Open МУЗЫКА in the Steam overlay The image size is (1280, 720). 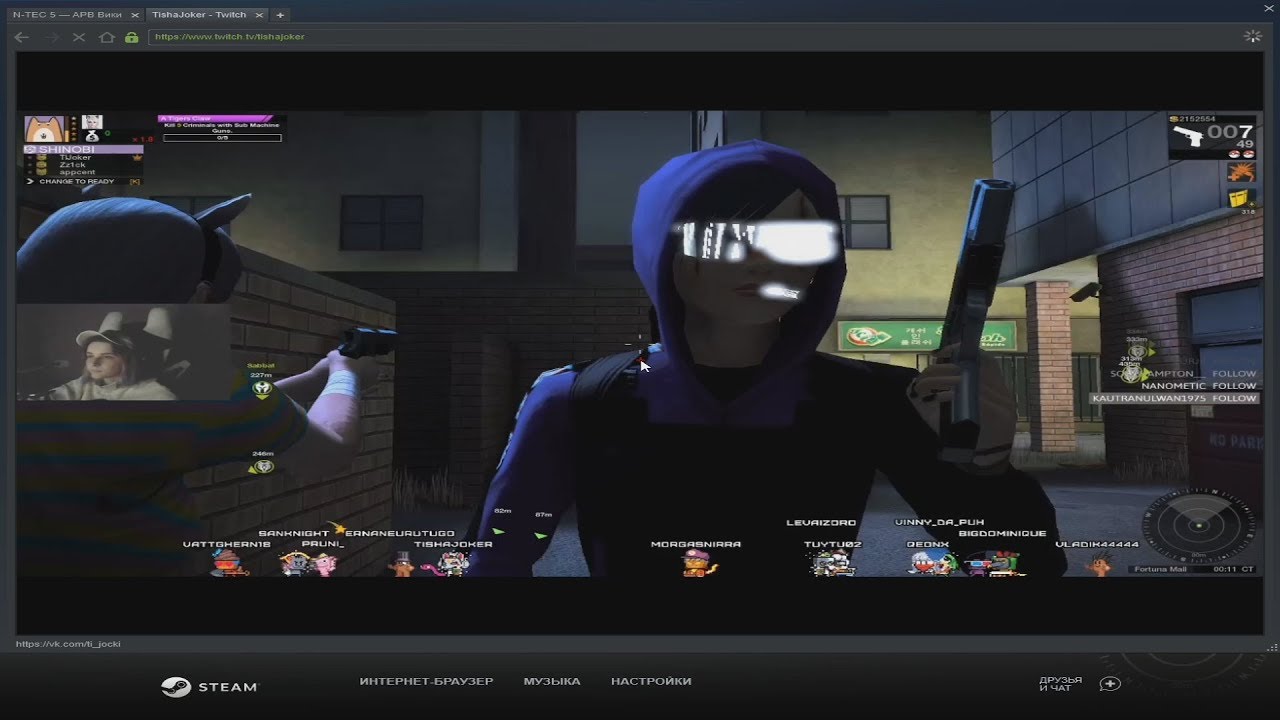(x=552, y=681)
